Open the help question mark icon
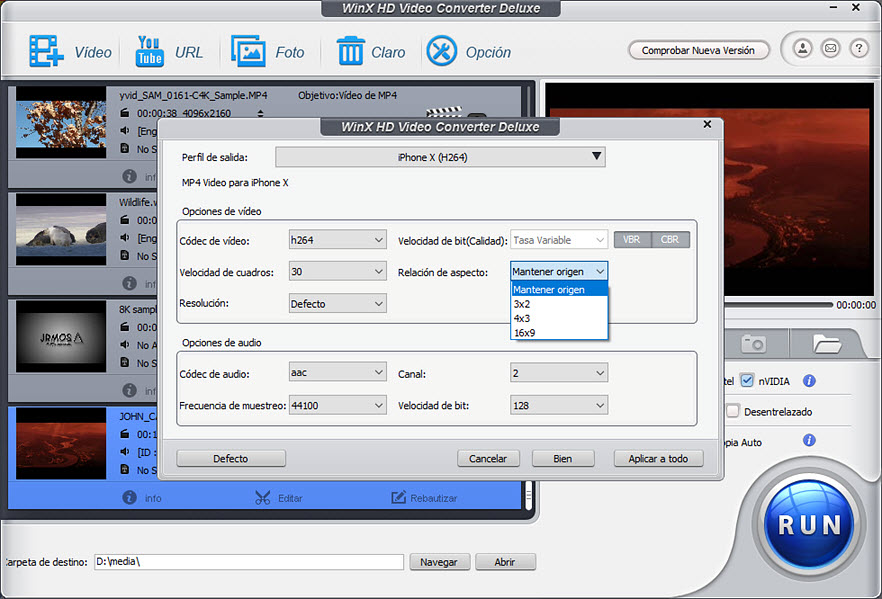882x599 pixels. [858, 48]
